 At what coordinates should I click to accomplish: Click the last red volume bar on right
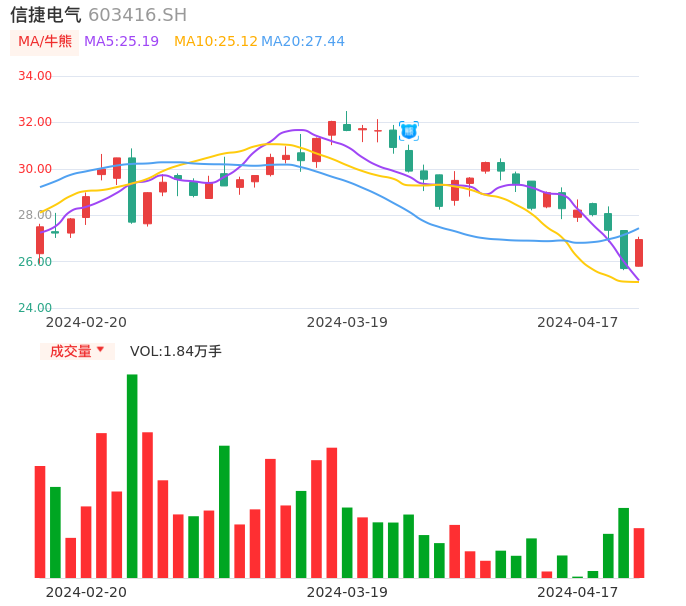639,552
